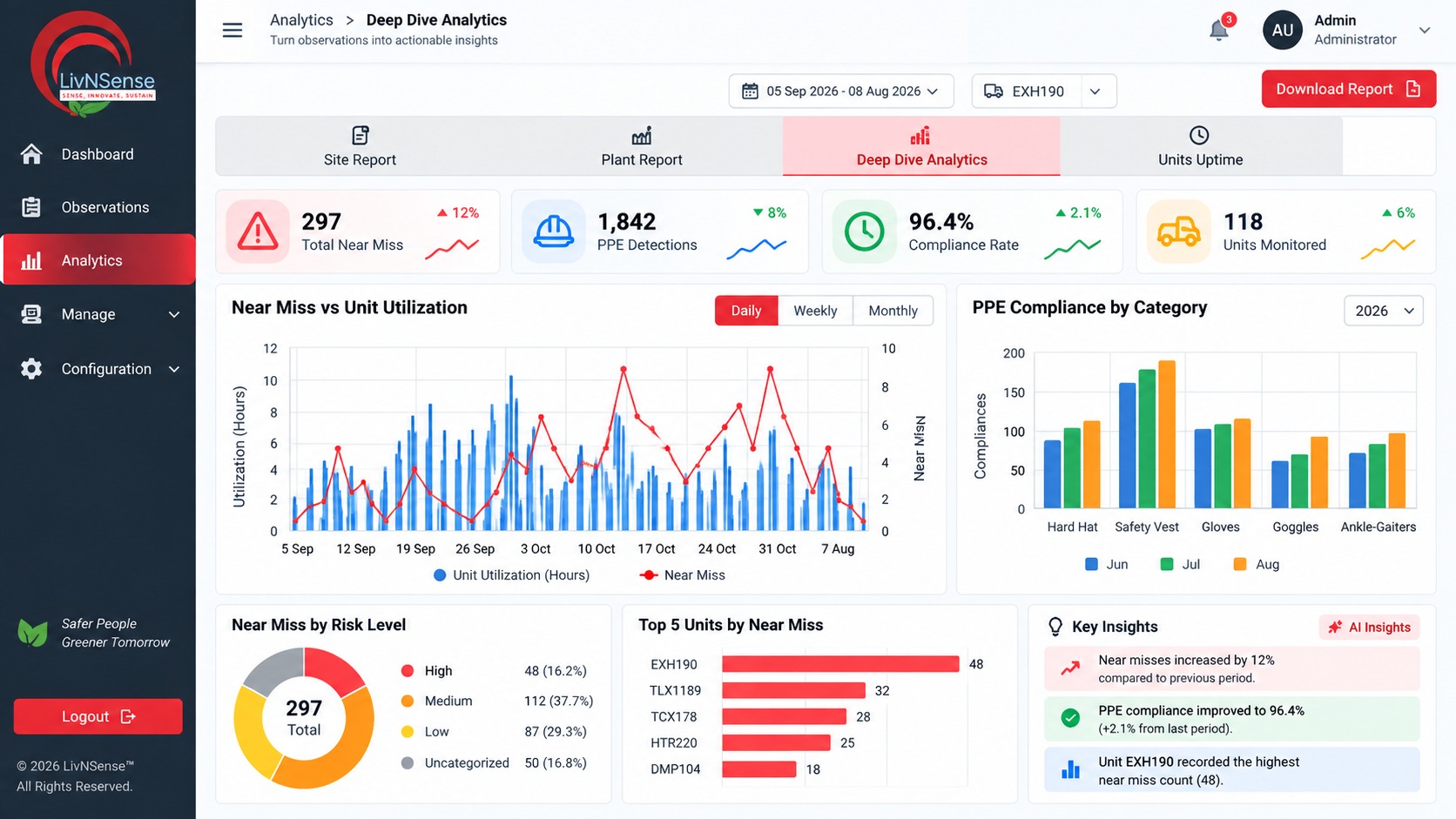Toggle the Jun legend series
The image size is (1456, 819).
point(1107,565)
